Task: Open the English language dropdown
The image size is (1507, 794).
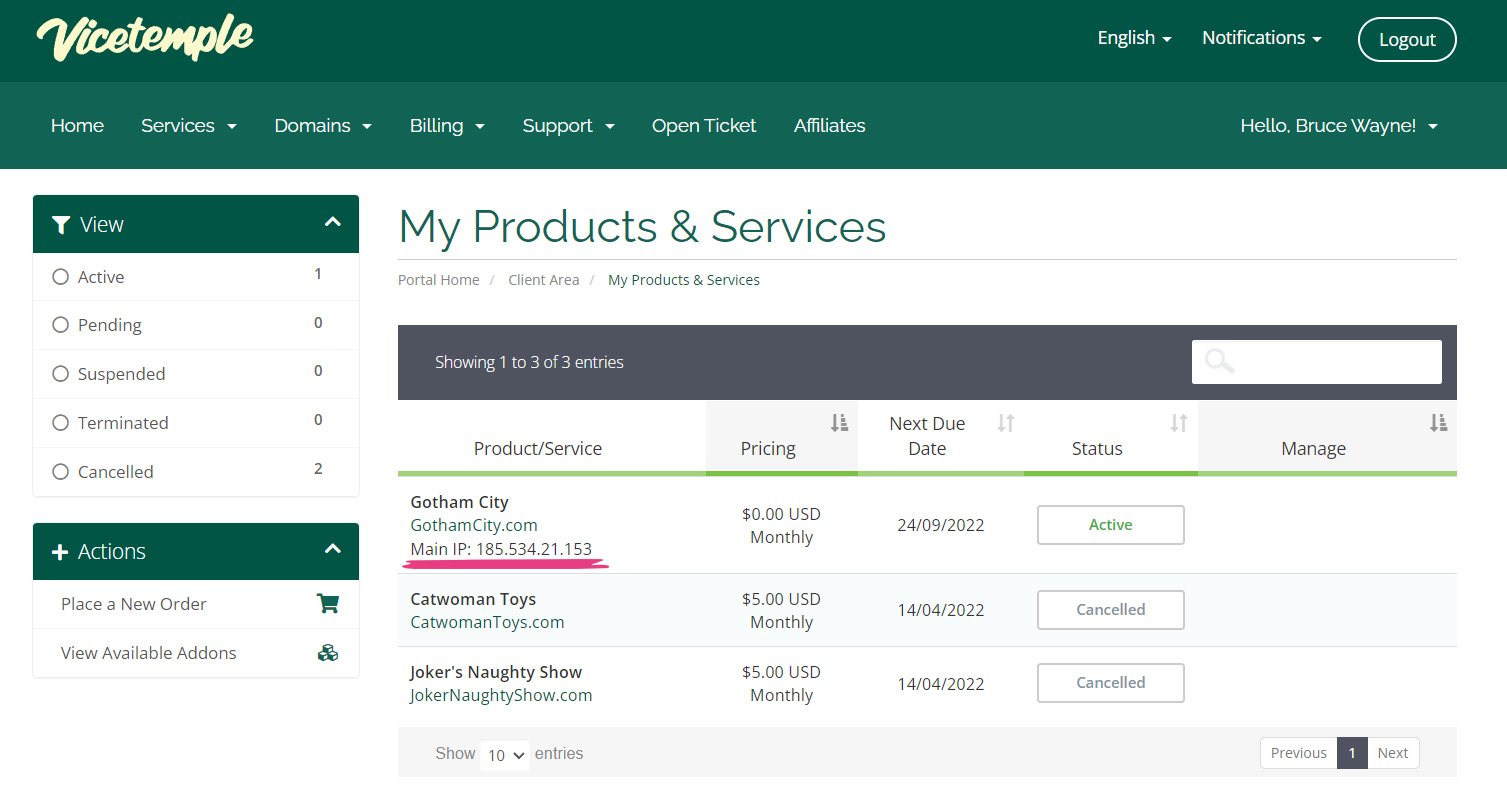Action: [x=1134, y=38]
